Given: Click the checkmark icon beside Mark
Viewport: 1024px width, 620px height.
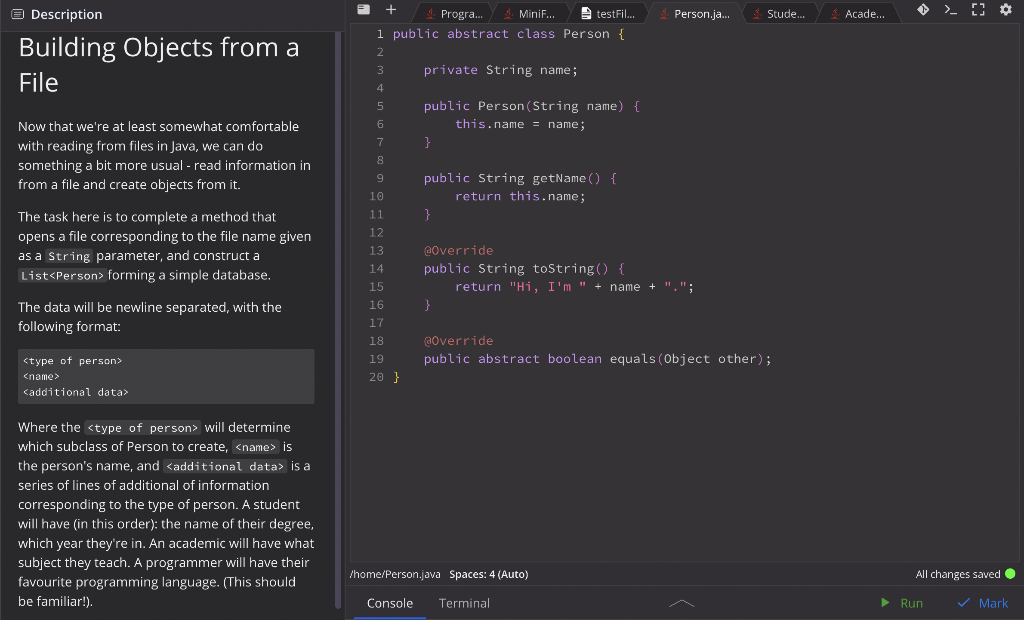Looking at the screenshot, I should 963,602.
